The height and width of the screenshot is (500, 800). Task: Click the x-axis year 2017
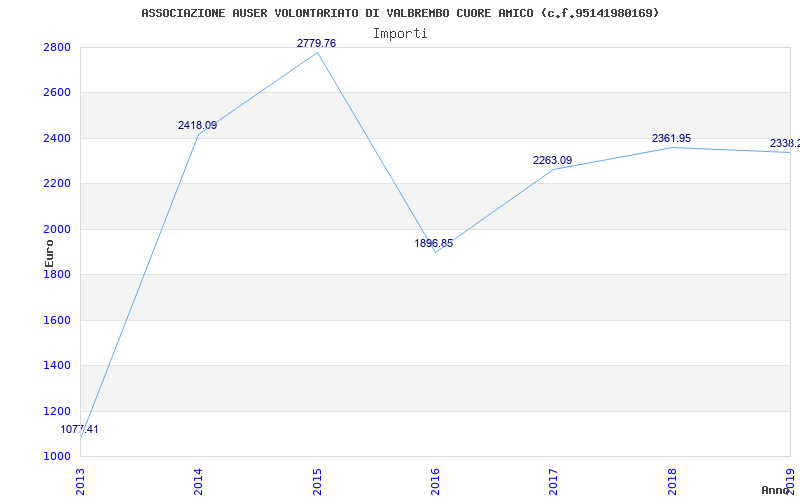point(554,481)
